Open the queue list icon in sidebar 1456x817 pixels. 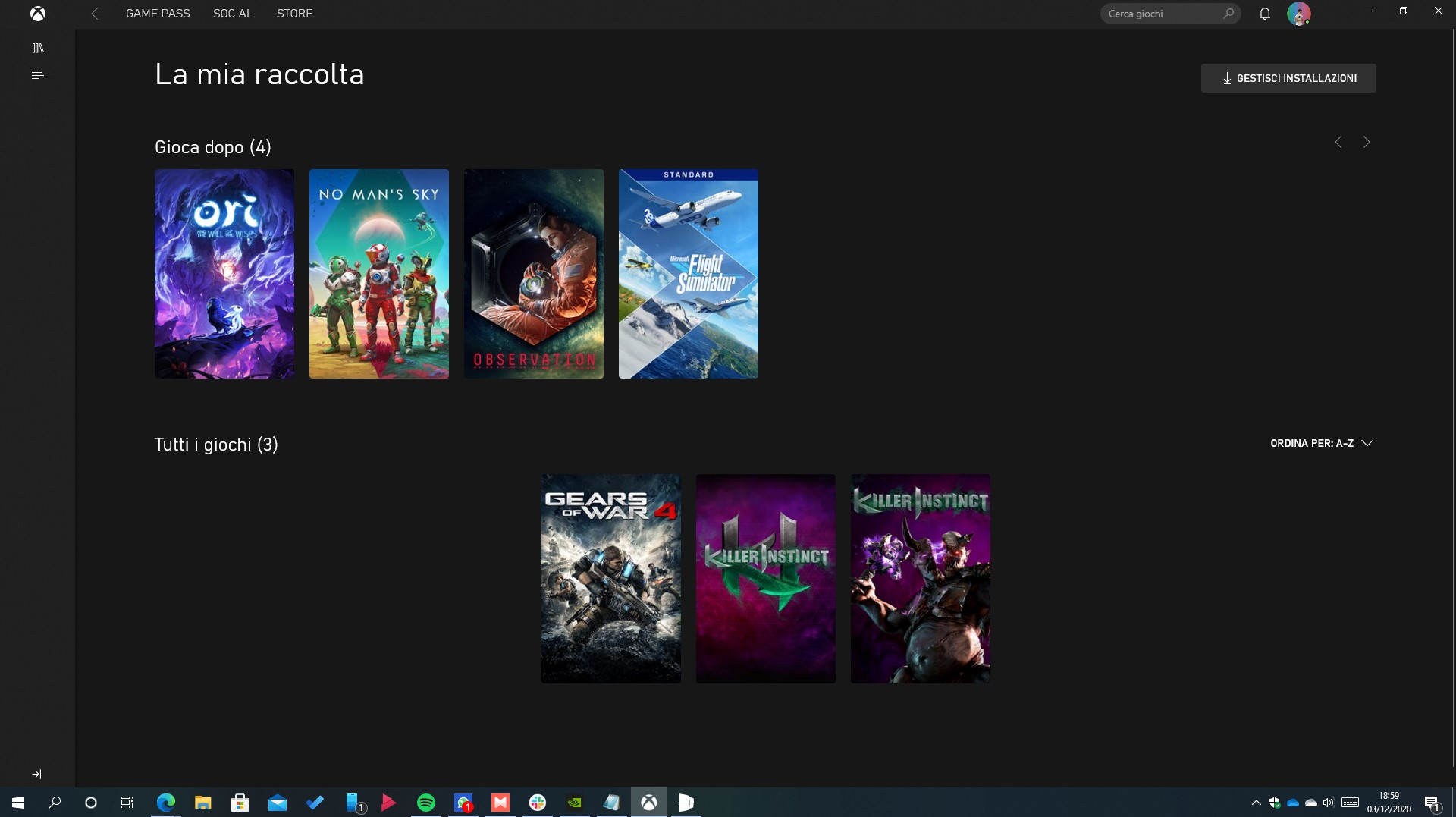[x=38, y=75]
